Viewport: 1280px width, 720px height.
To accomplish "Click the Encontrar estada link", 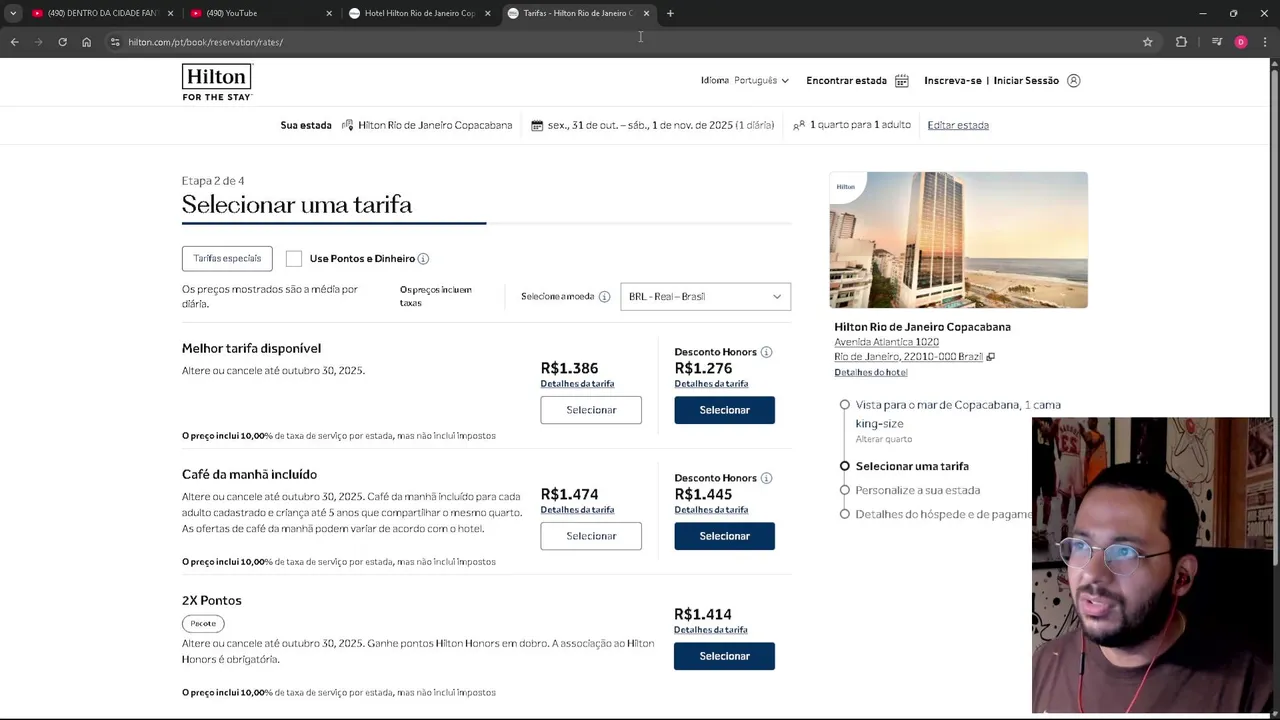I will pos(846,81).
